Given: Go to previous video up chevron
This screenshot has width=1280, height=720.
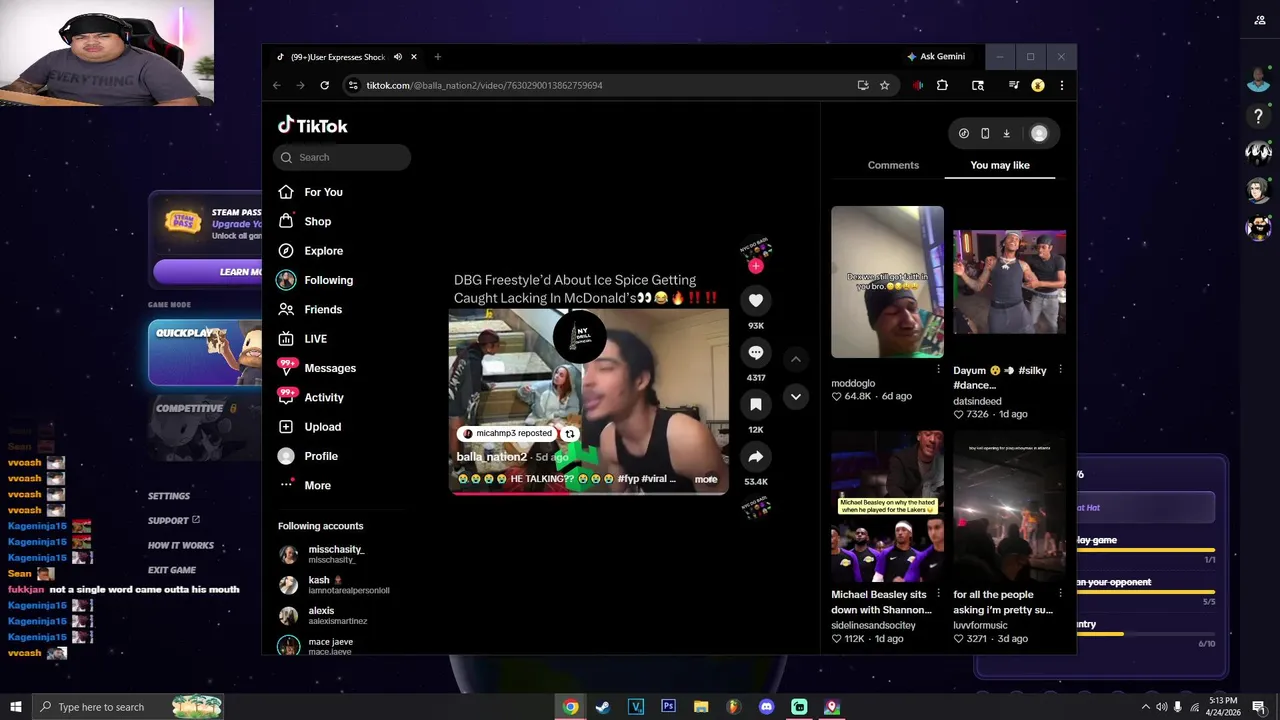Looking at the screenshot, I should coord(796,359).
